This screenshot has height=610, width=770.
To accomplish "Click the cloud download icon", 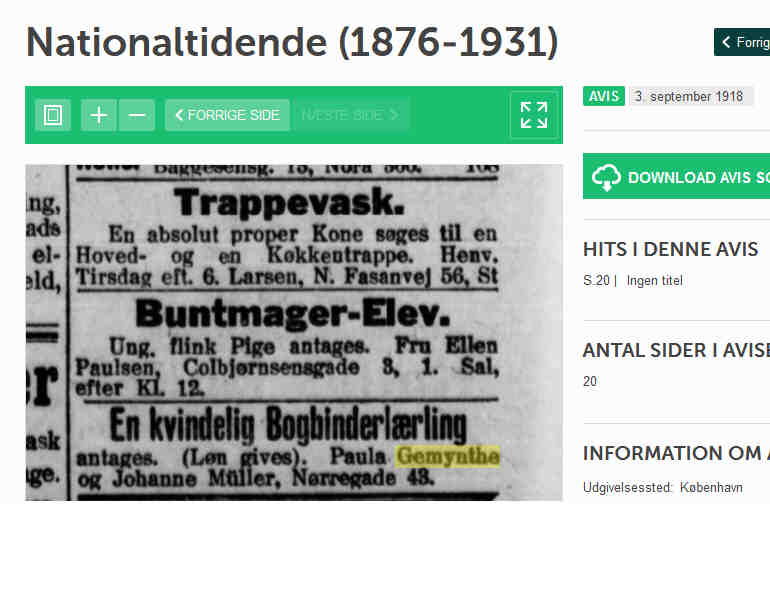I will coord(606,177).
